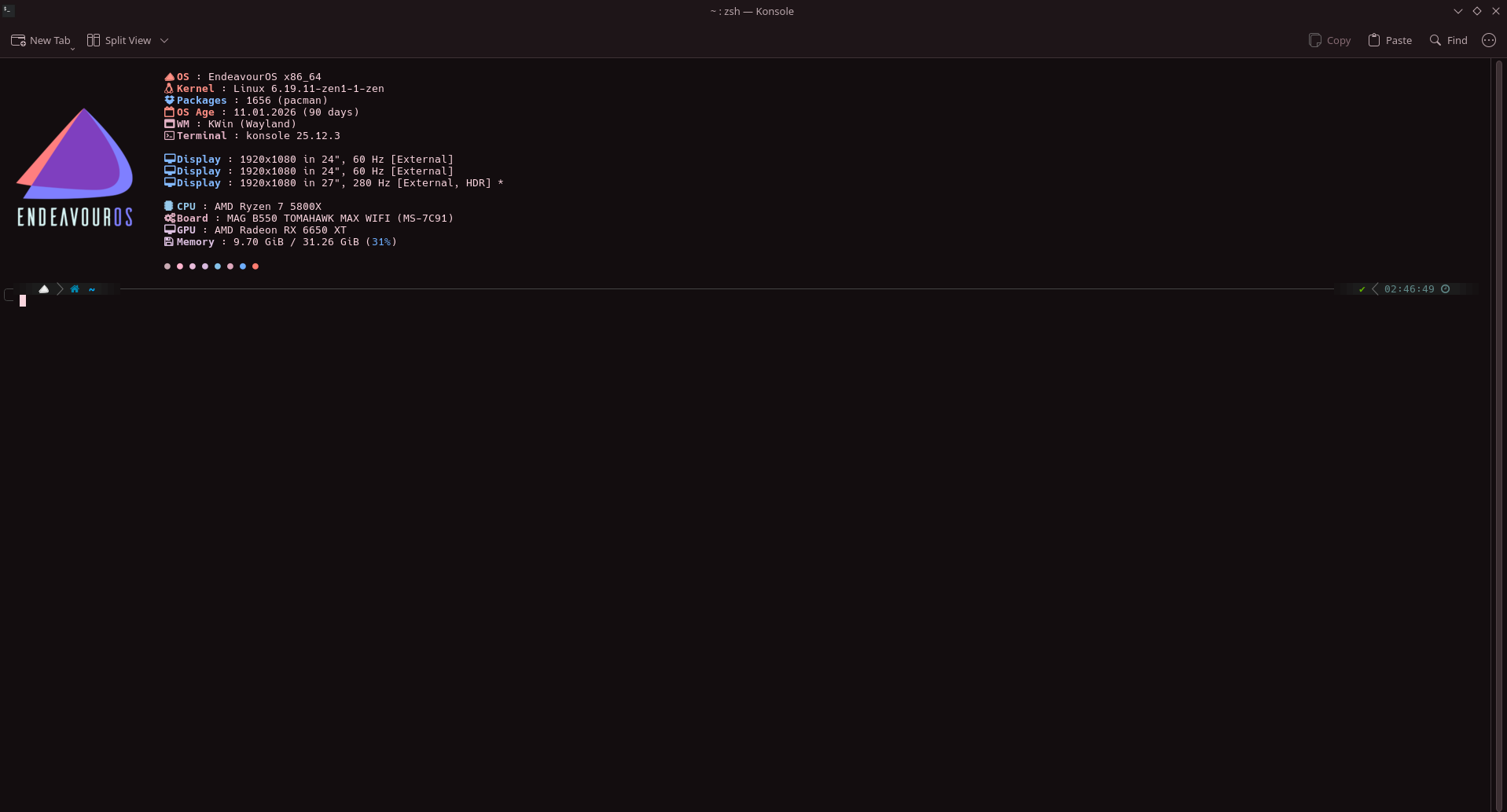Image resolution: width=1507 pixels, height=812 pixels.
Task: Click the "EndeavourOS x86_64" text
Action: [x=264, y=77]
